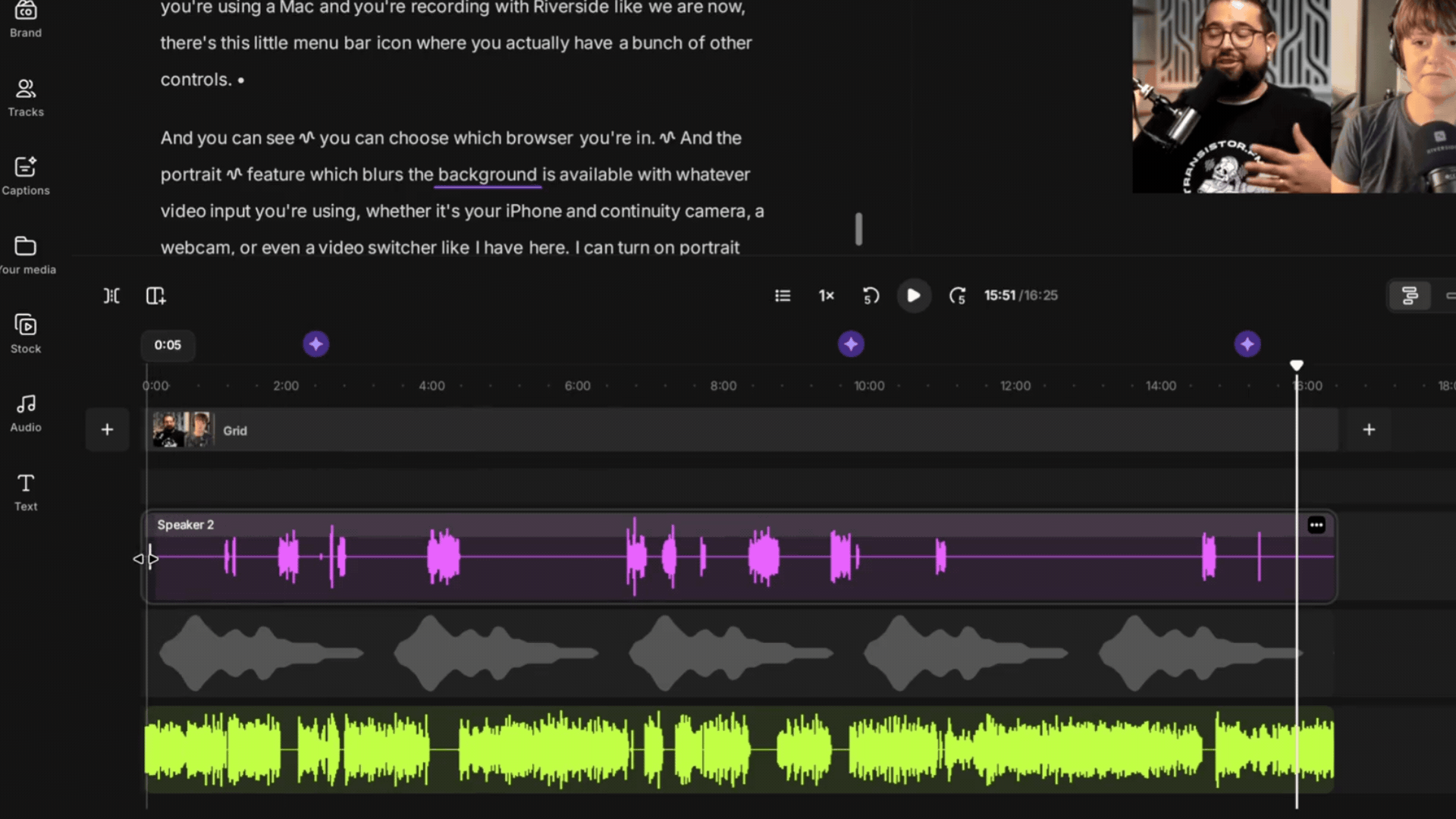Screen dimensions: 1456x819
Task: Open the Stock media panel
Action: [x=26, y=334]
